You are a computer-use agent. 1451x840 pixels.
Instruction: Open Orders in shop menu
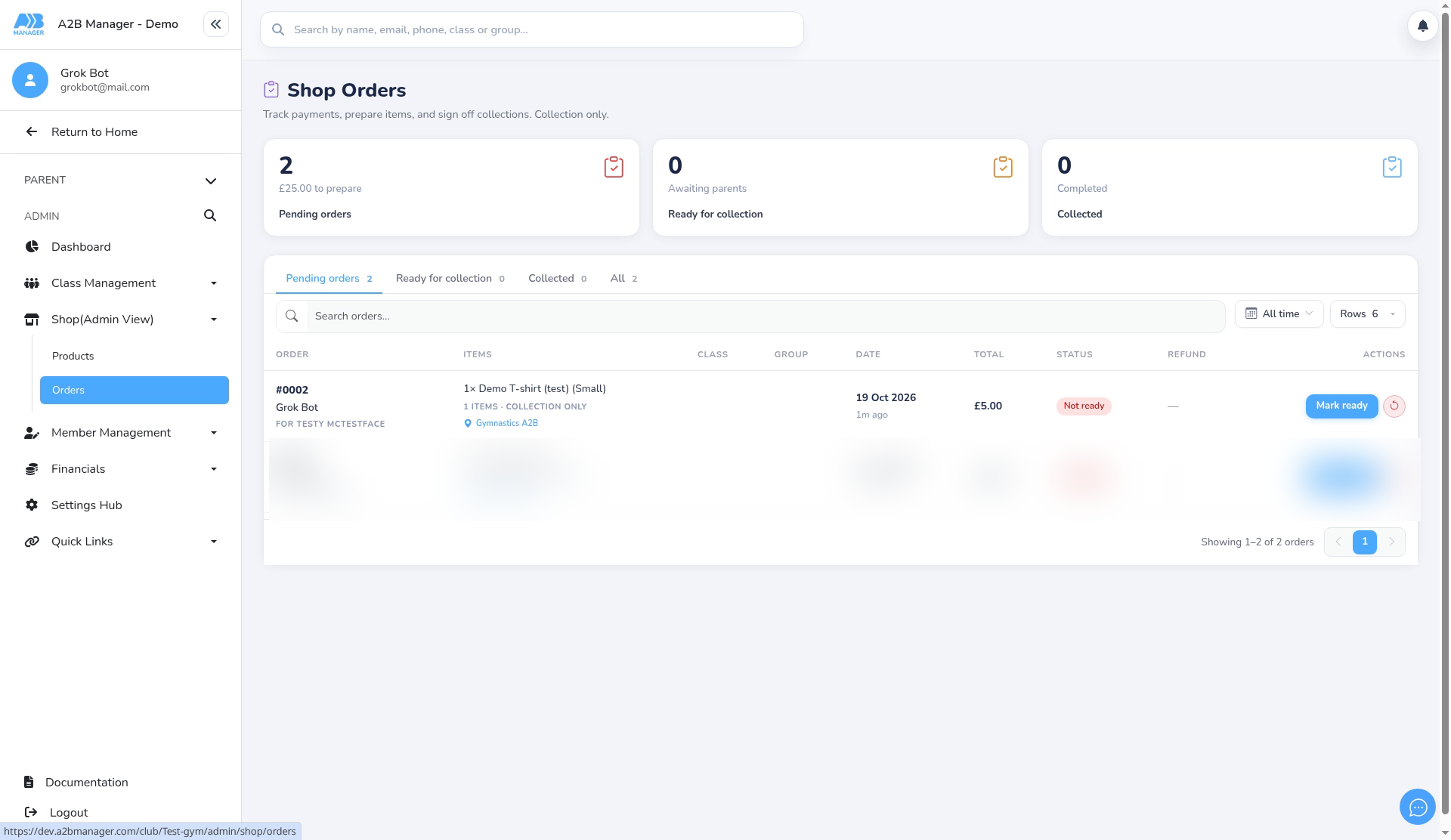135,391
